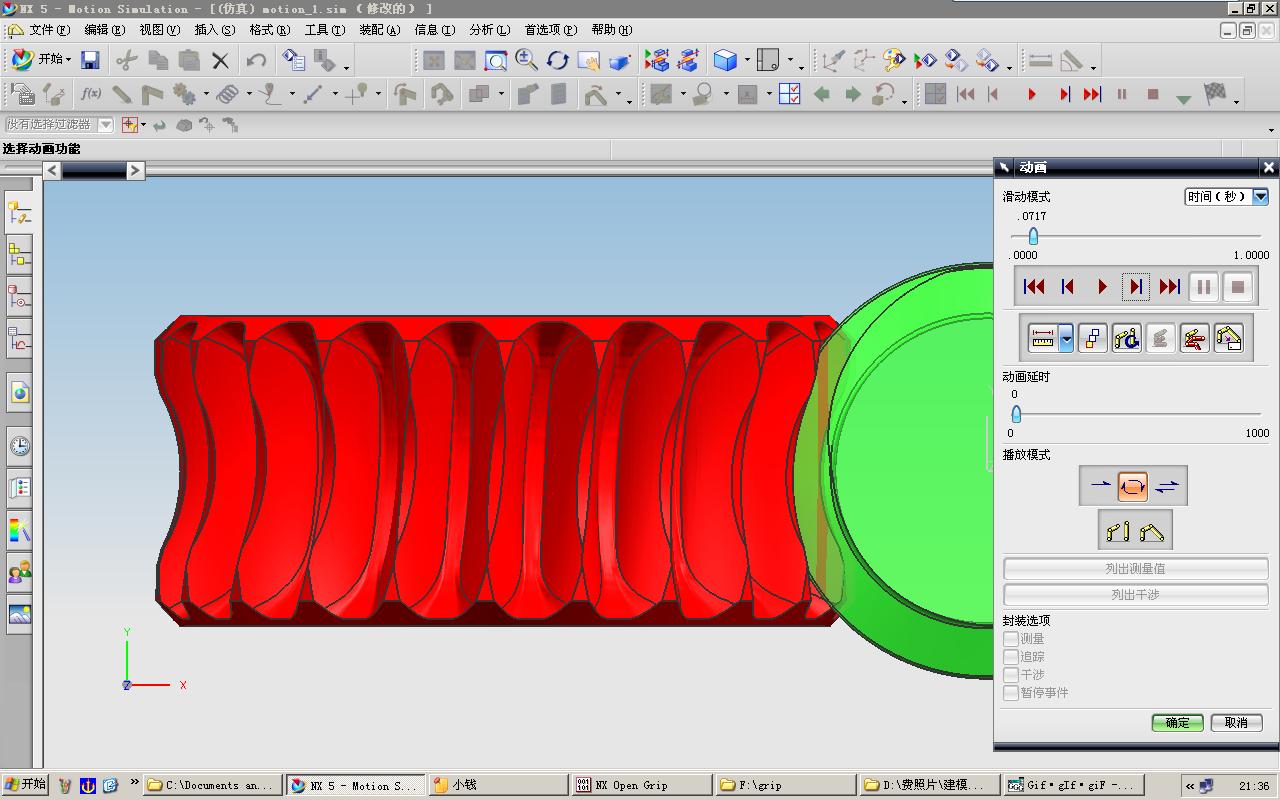1280x800 pixels.
Task: Save the simulation with the floppy disk icon
Action: tap(90, 60)
